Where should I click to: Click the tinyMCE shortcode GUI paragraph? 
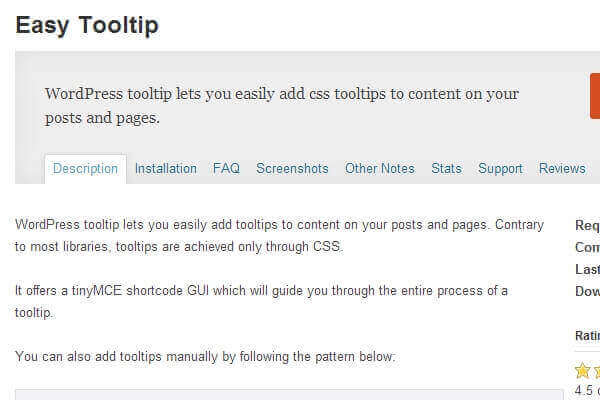tap(262, 301)
